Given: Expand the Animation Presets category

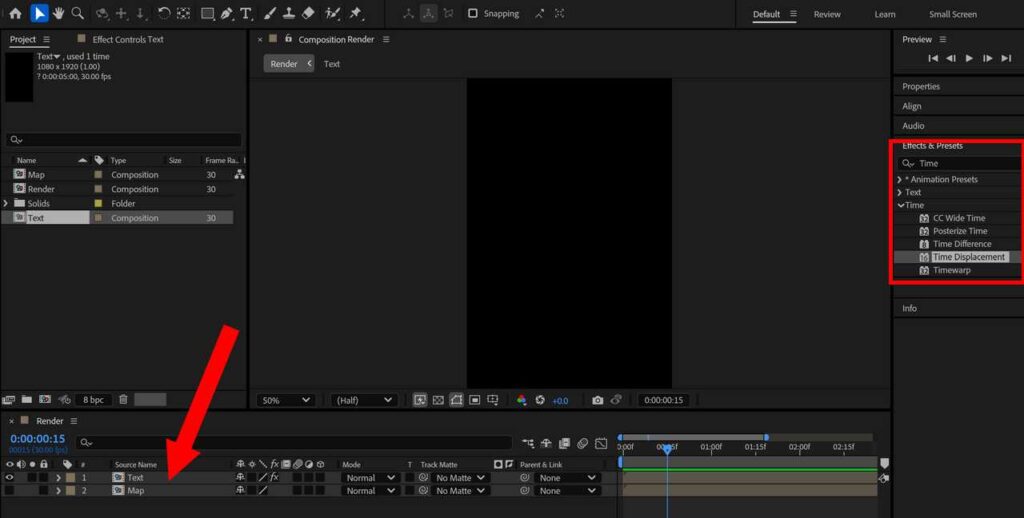Looking at the screenshot, I should point(900,179).
